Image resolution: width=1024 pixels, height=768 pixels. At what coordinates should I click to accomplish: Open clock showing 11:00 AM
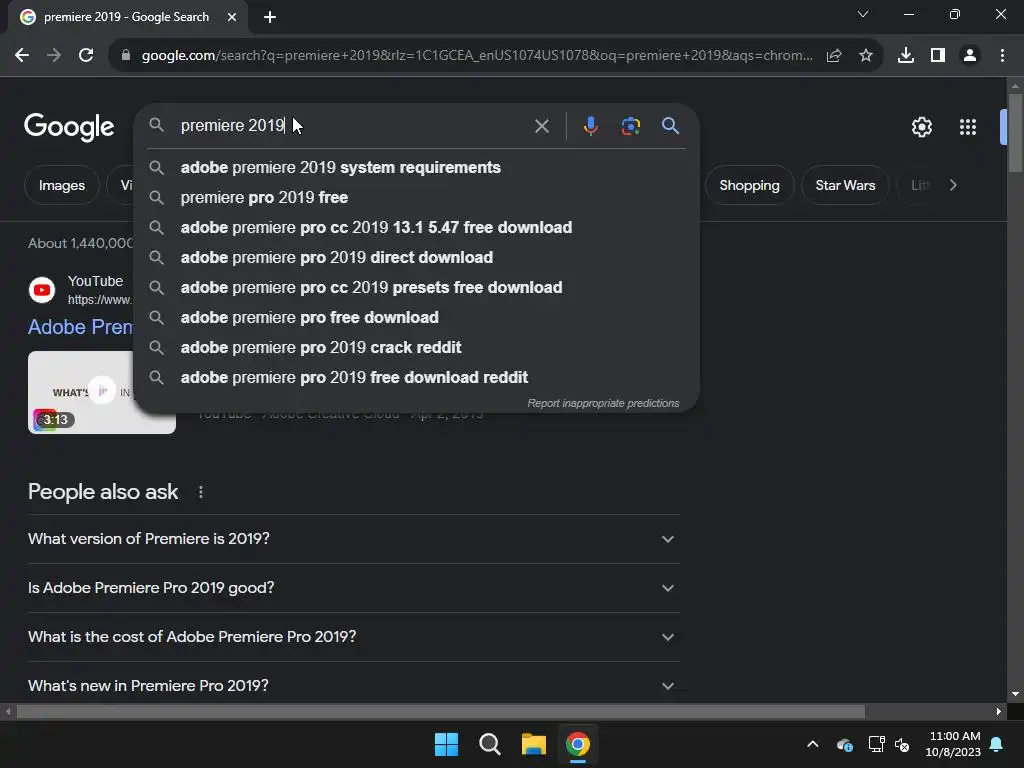point(953,744)
